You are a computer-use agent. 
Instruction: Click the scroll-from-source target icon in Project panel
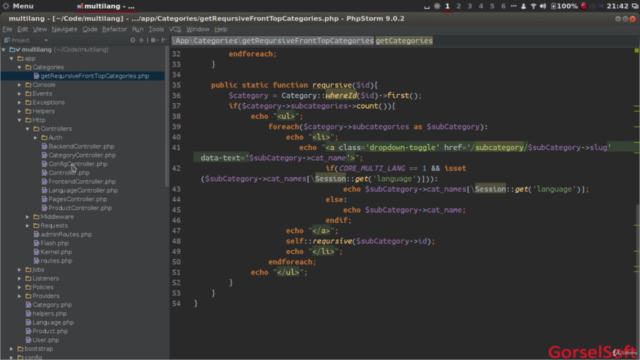[133, 40]
